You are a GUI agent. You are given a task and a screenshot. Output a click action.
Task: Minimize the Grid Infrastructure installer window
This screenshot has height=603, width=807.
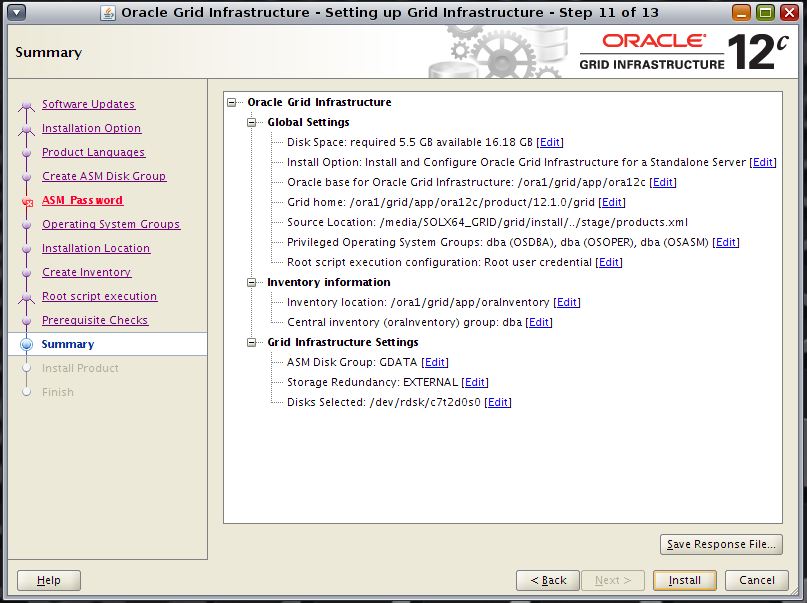point(741,12)
